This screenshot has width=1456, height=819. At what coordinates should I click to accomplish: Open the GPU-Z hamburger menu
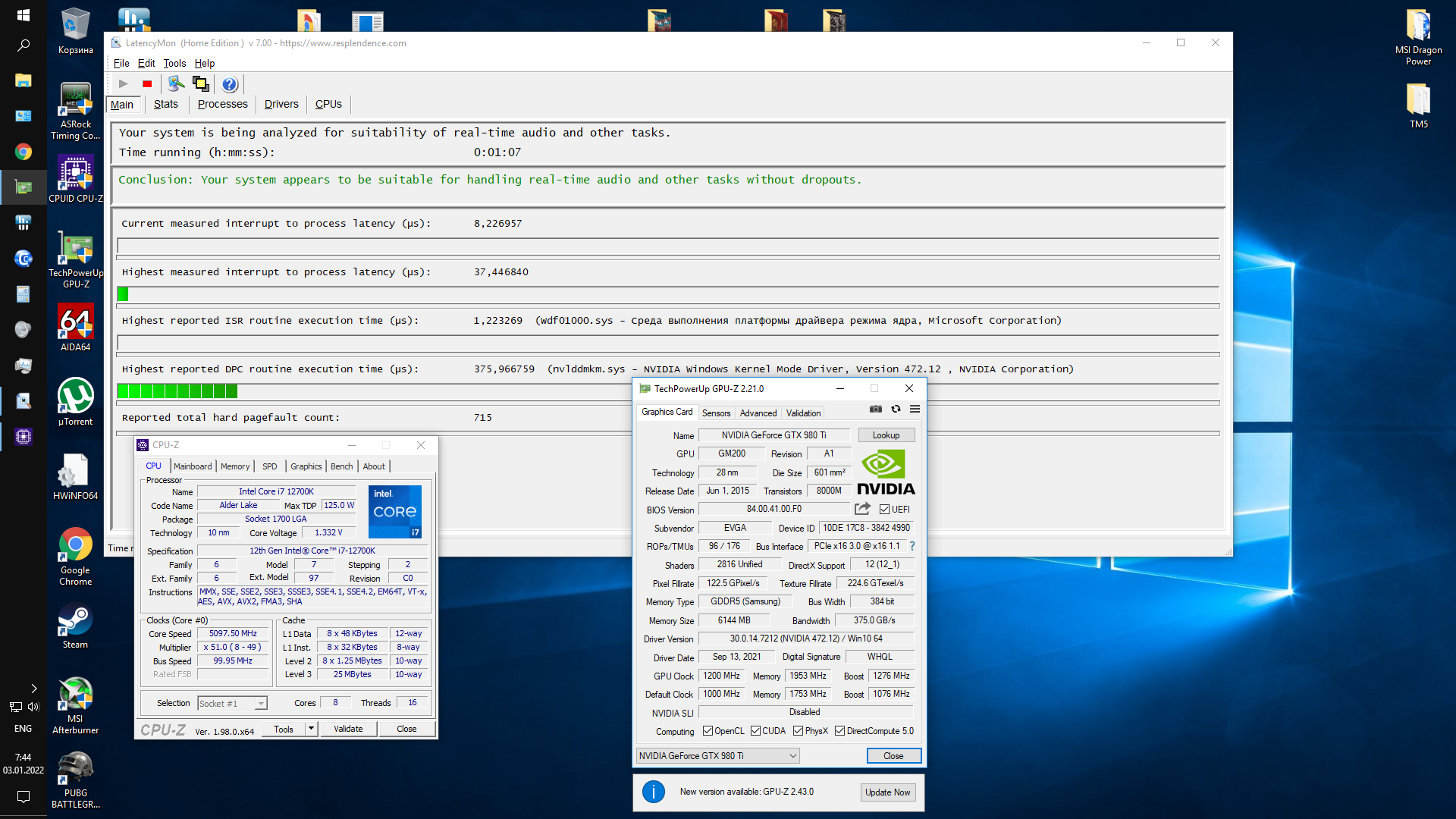915,409
